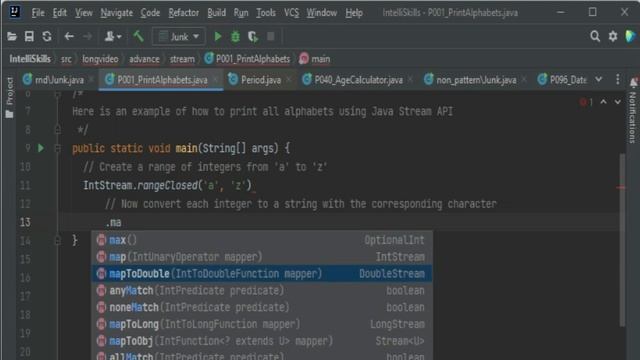Open IDE settings gear icon
The height and width of the screenshot is (360, 640).
(x=613, y=37)
